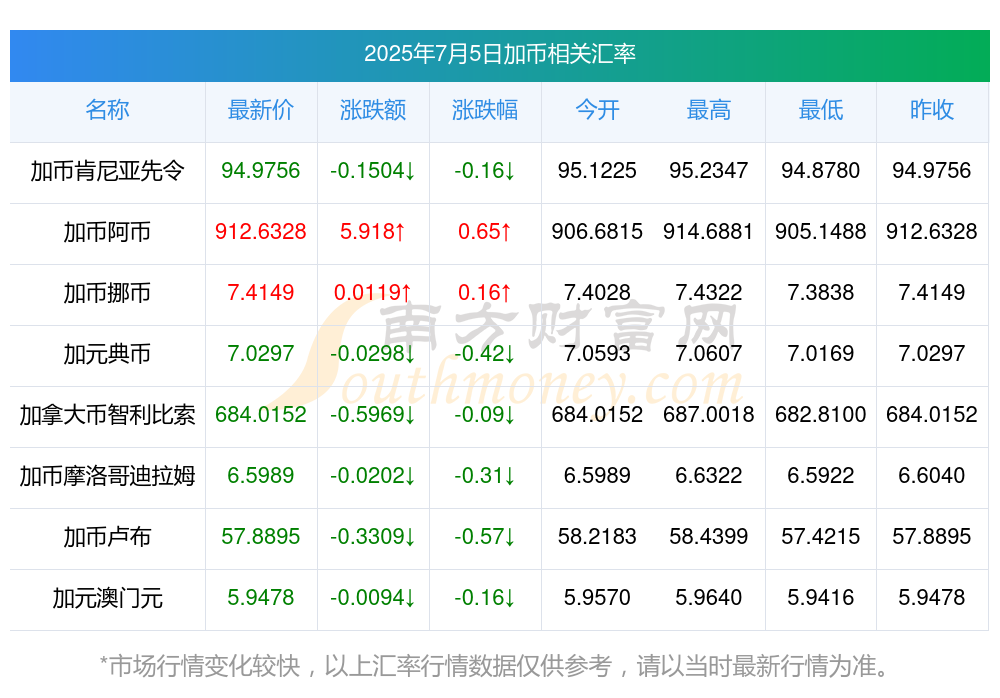1000x698 pixels.
Task: Click the low price 7.3838
Action: [x=821, y=292]
